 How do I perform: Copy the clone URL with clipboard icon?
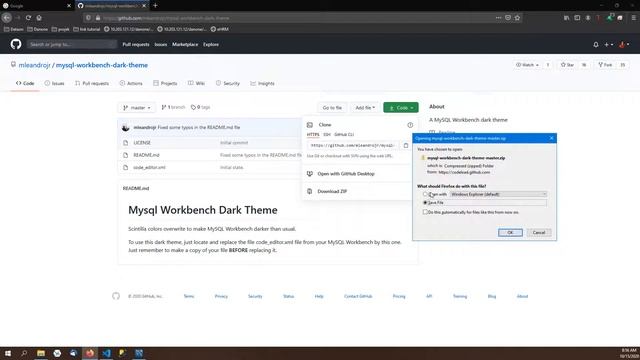pyautogui.click(x=406, y=145)
